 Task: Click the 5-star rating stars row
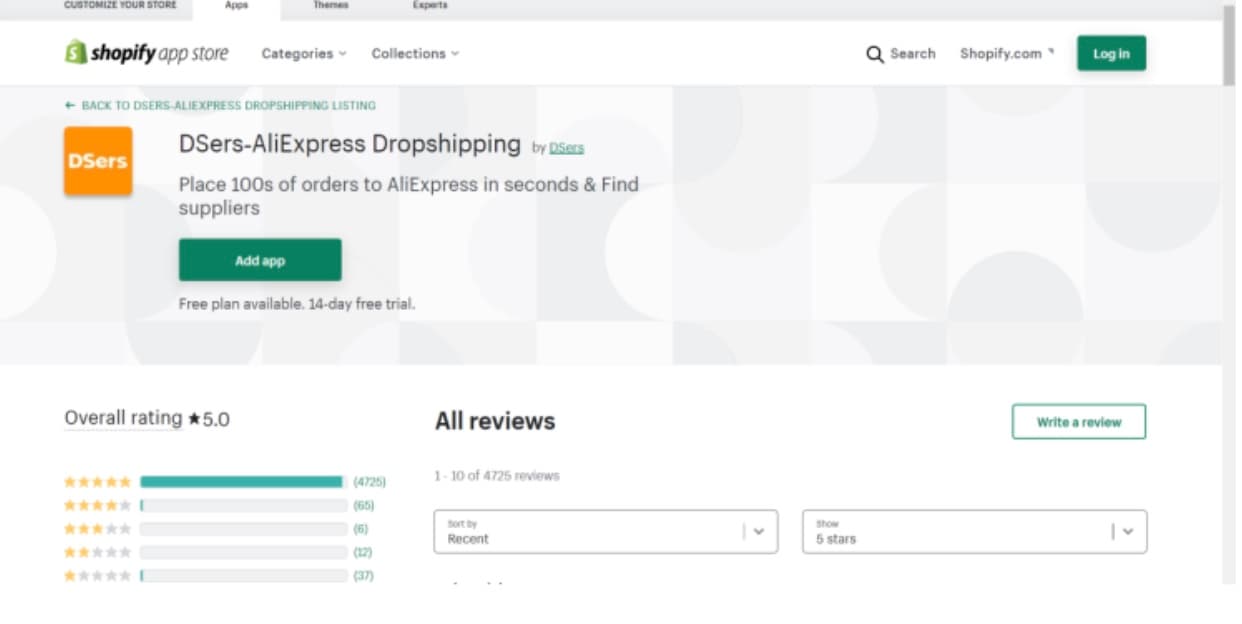(96, 480)
